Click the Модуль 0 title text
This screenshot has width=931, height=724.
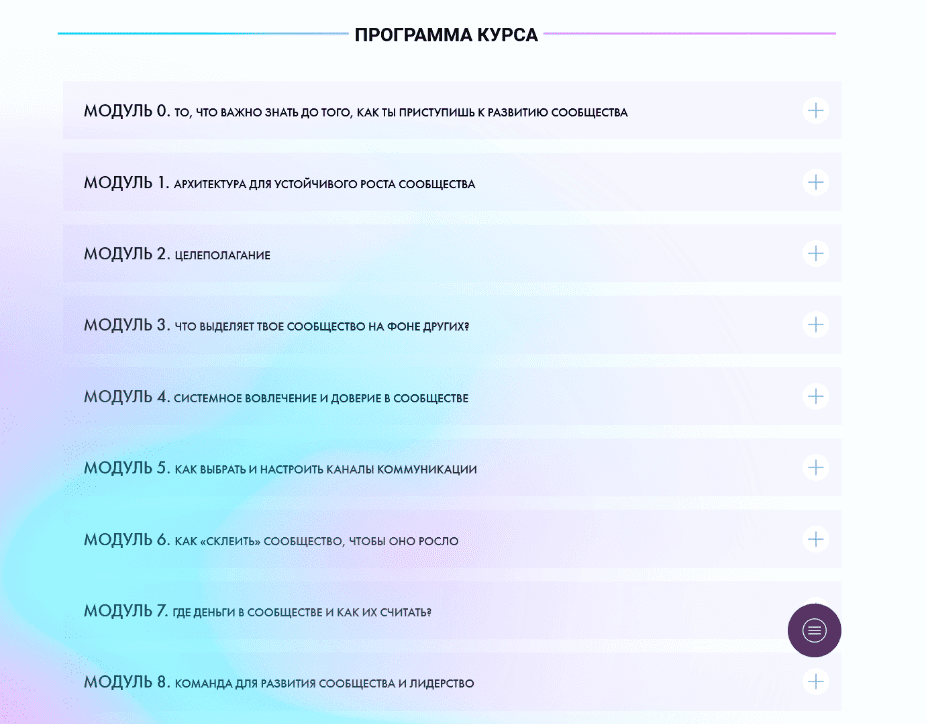pos(355,111)
